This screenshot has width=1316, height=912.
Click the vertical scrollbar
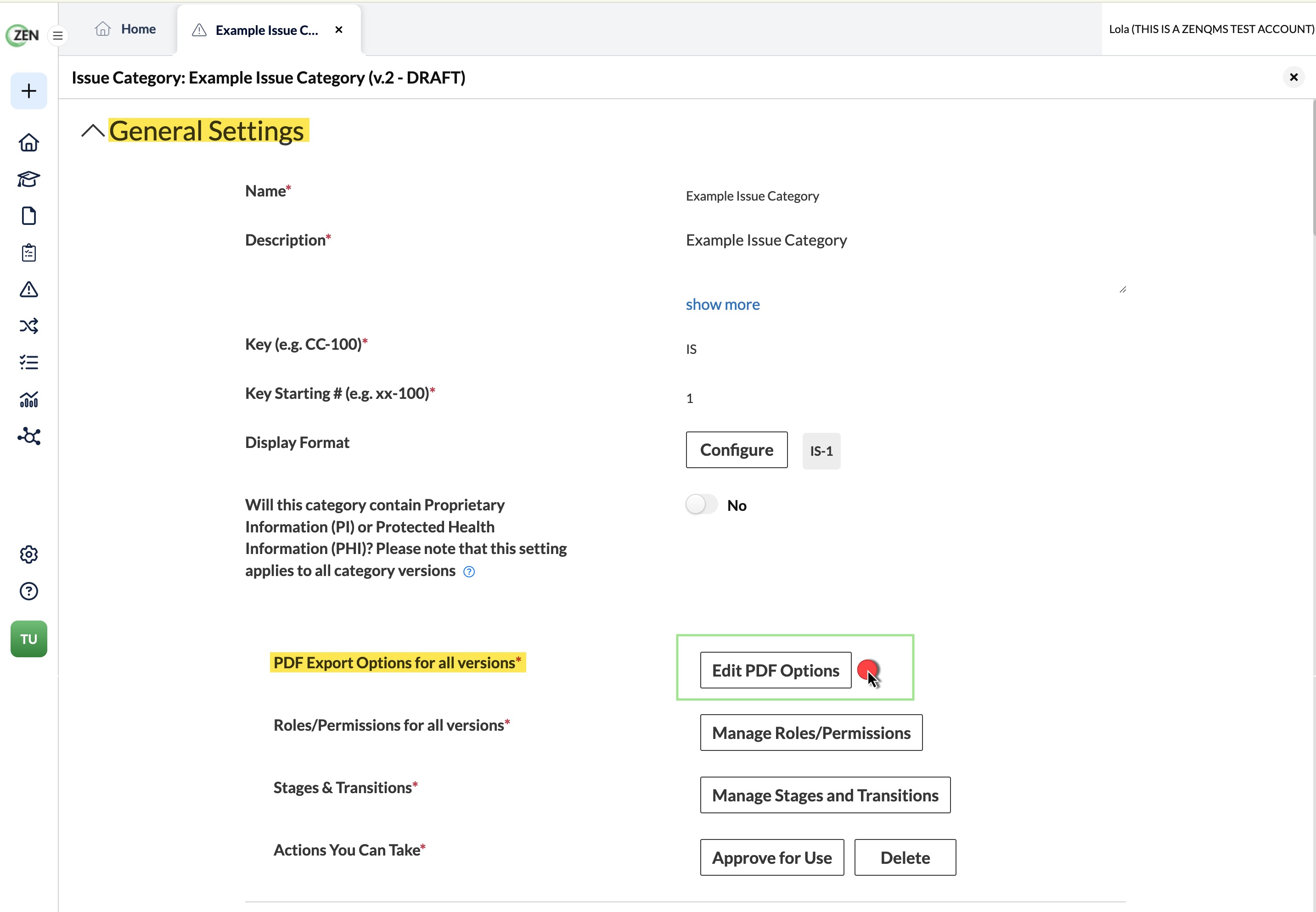[1313, 168]
